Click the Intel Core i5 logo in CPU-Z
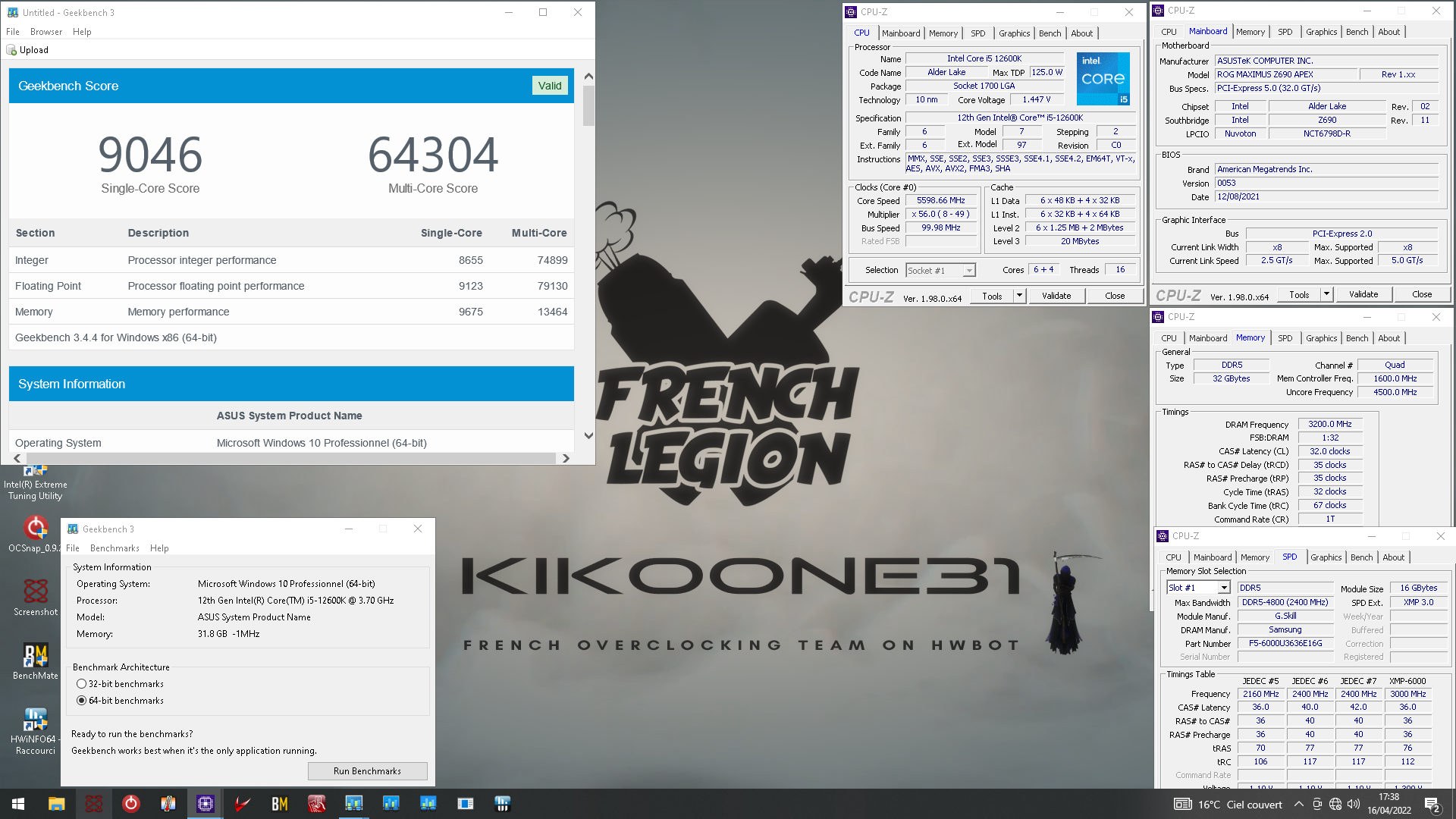 click(x=1103, y=78)
